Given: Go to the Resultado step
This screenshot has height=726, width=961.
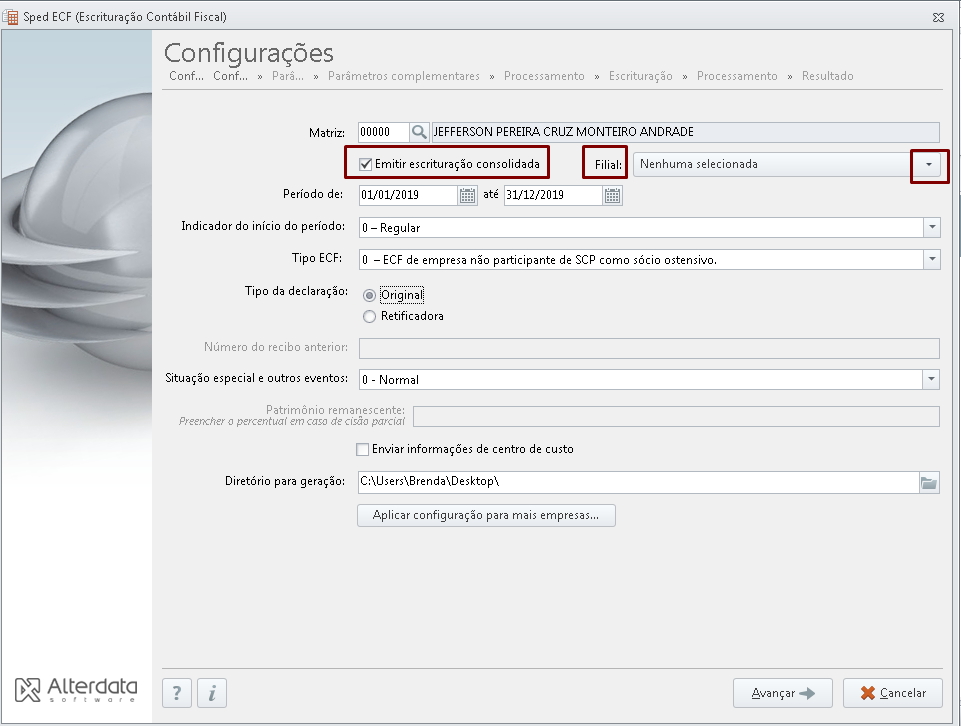Looking at the screenshot, I should click(x=827, y=76).
